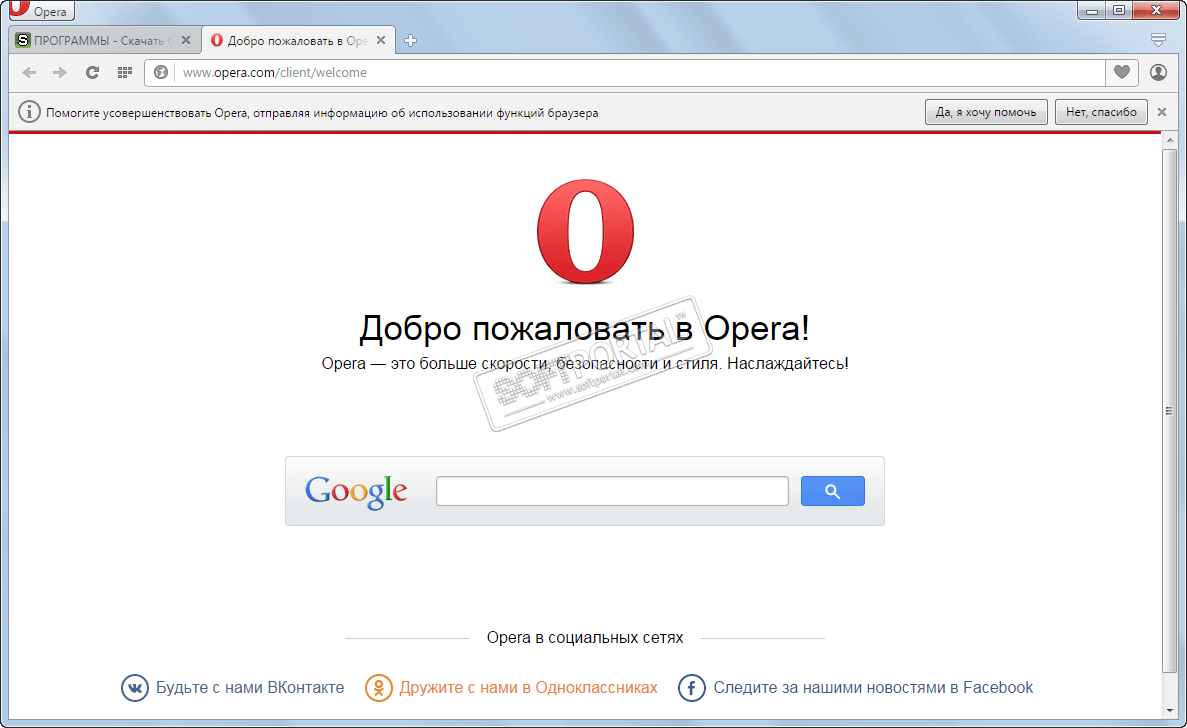The height and width of the screenshot is (728, 1187).
Task: Open a new tab with plus button
Action: tap(410, 41)
